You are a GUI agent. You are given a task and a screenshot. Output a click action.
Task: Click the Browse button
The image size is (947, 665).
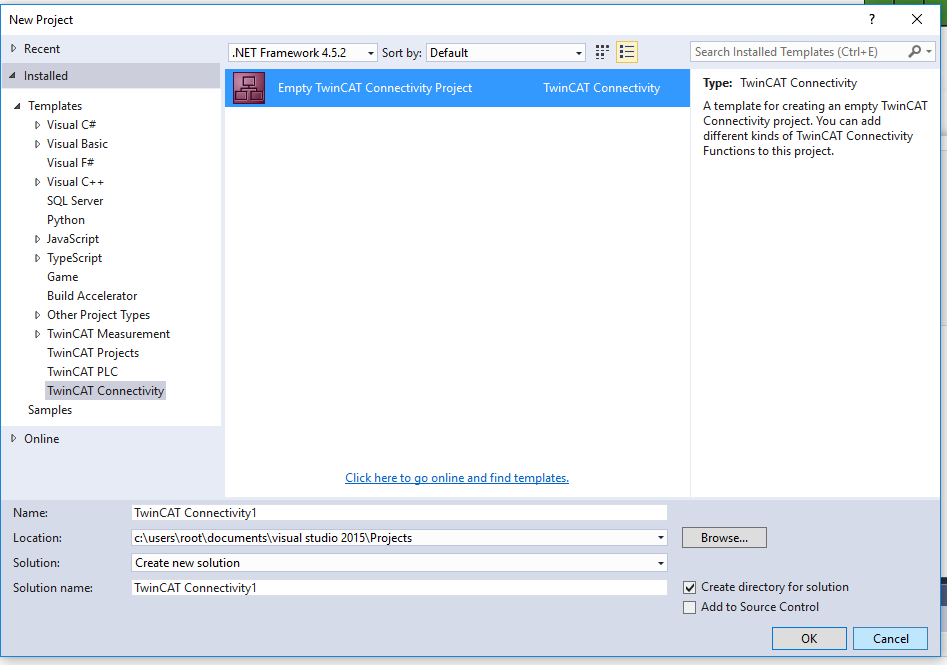724,538
